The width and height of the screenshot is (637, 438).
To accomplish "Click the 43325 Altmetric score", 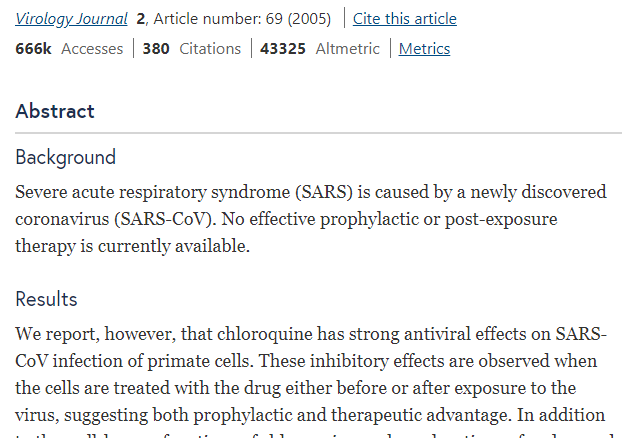I will click(320, 49).
